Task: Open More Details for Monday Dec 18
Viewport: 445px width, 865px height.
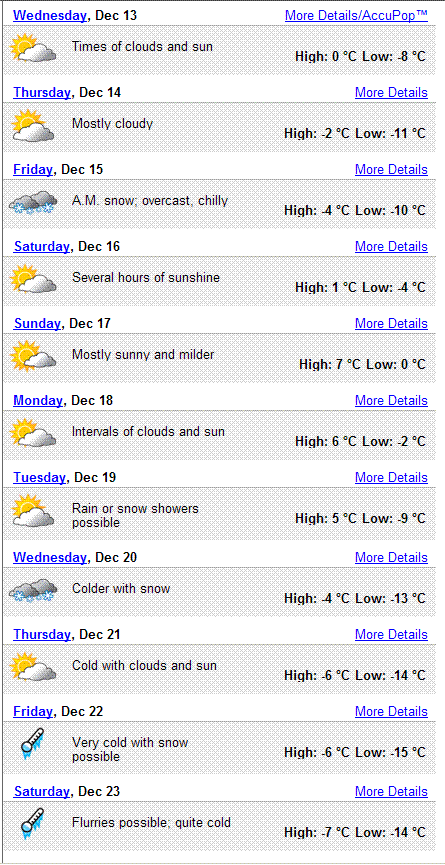Action: point(392,400)
